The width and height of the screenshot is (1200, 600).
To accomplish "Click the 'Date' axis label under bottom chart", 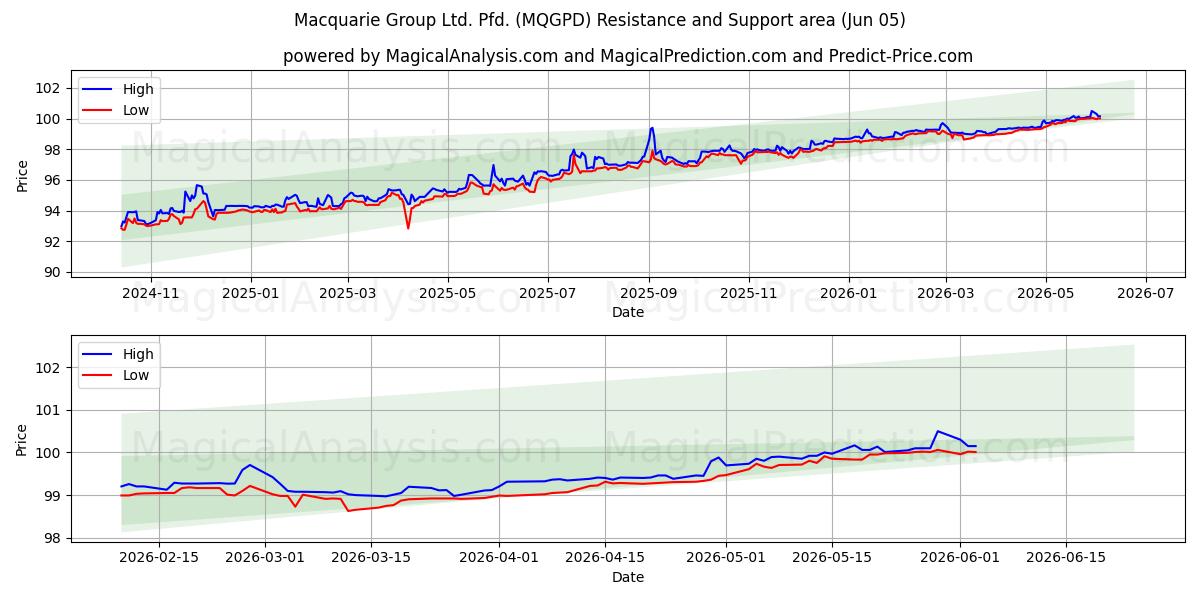I will [x=628, y=577].
